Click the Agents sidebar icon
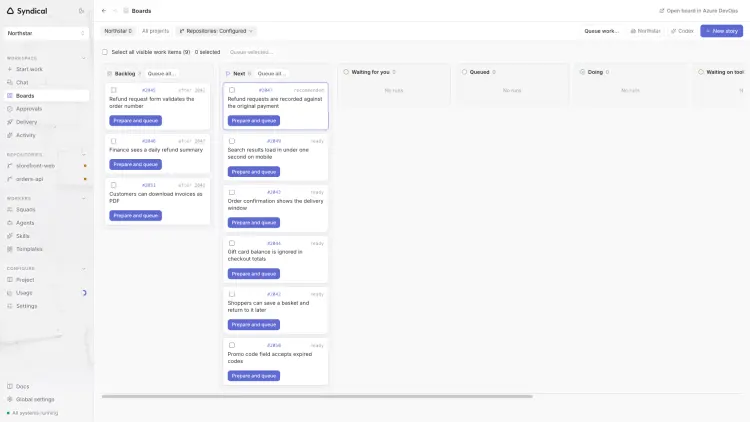Viewport: 750px width, 422px height. point(10,222)
